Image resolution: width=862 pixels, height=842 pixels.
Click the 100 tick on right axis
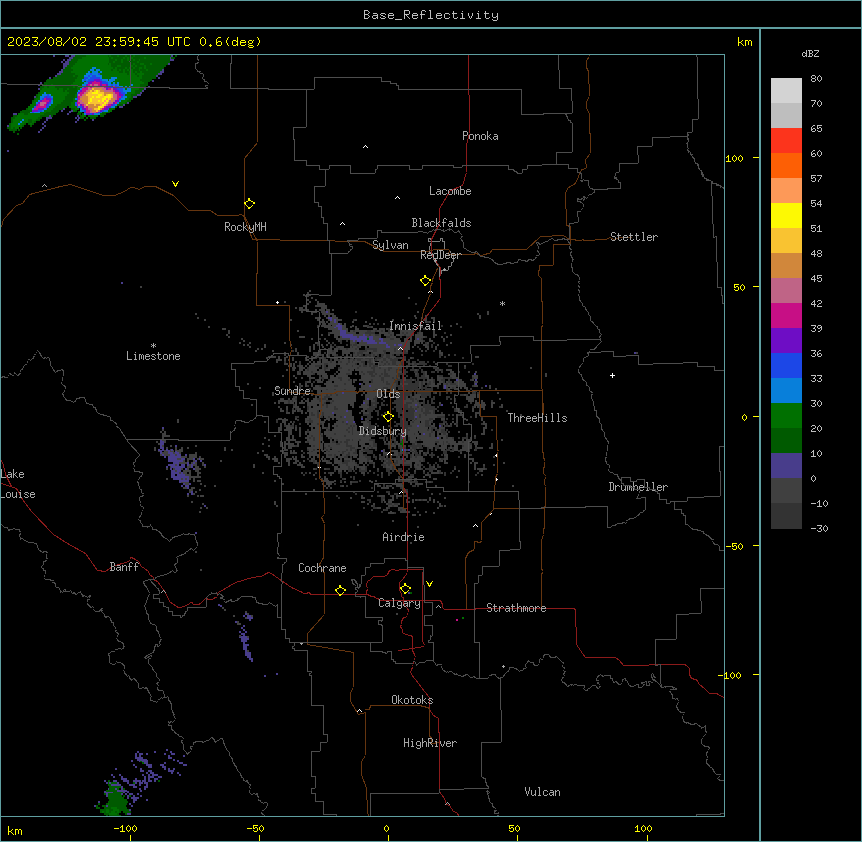[734, 158]
